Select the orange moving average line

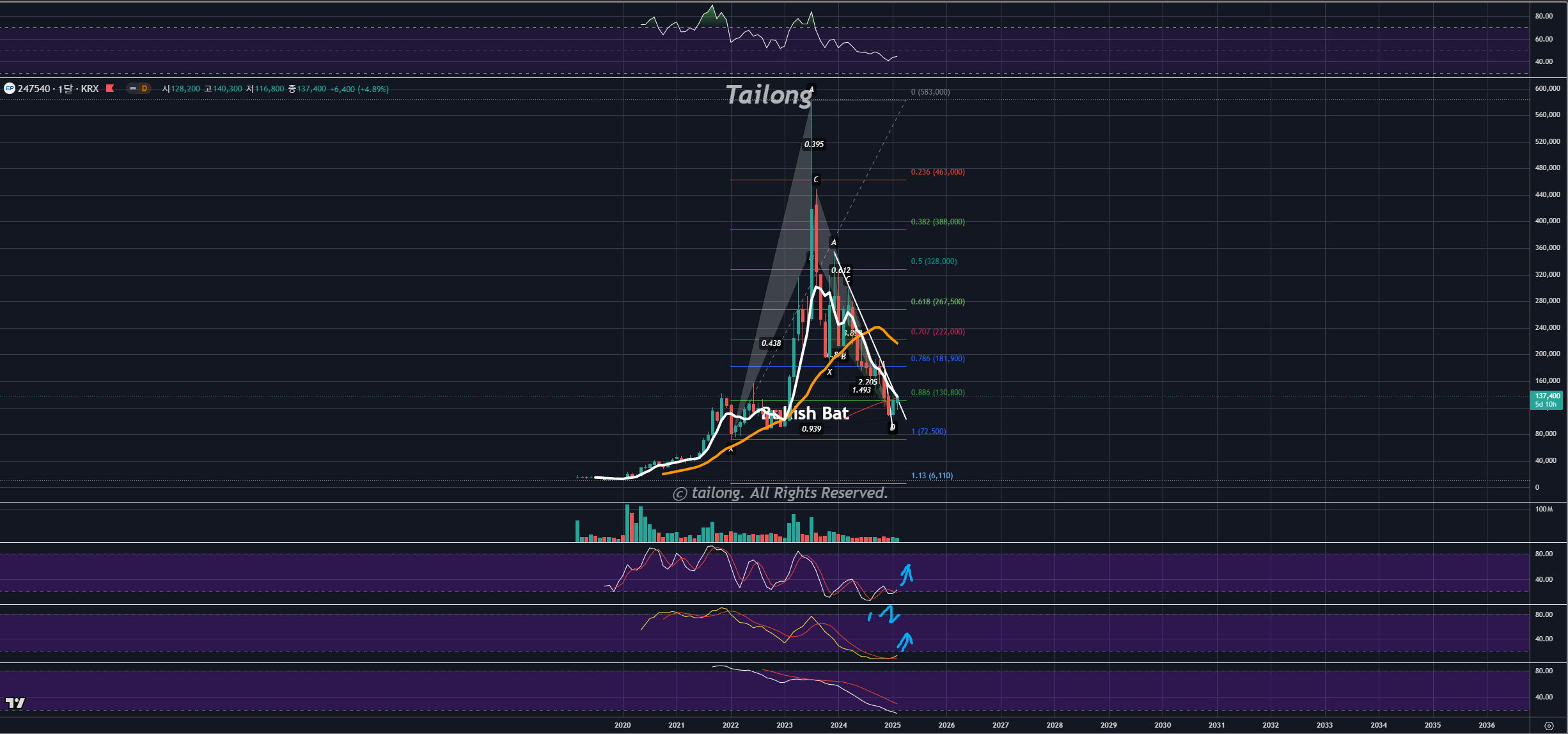tap(886, 334)
